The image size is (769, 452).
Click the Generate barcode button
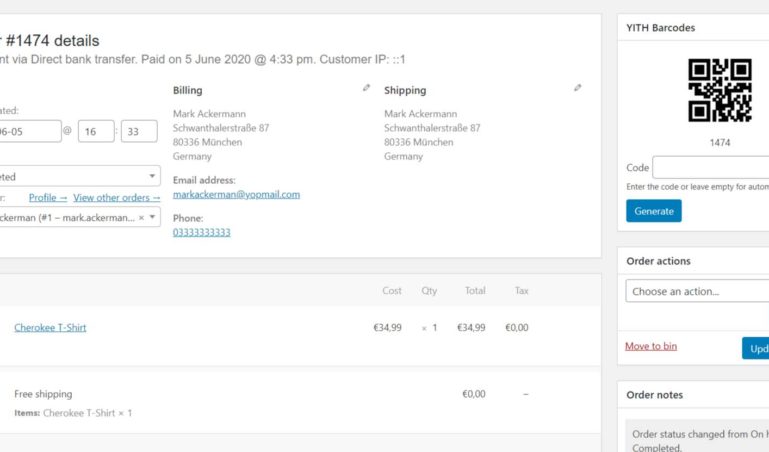click(x=654, y=211)
